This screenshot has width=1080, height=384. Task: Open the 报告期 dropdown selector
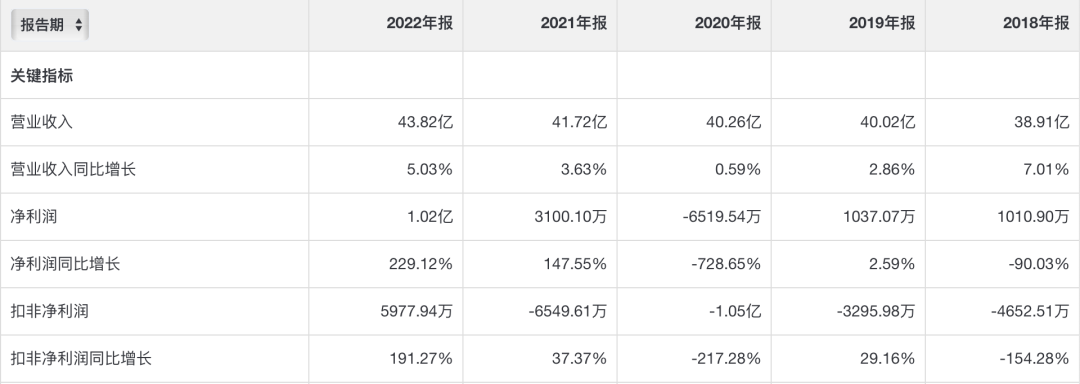(x=50, y=25)
